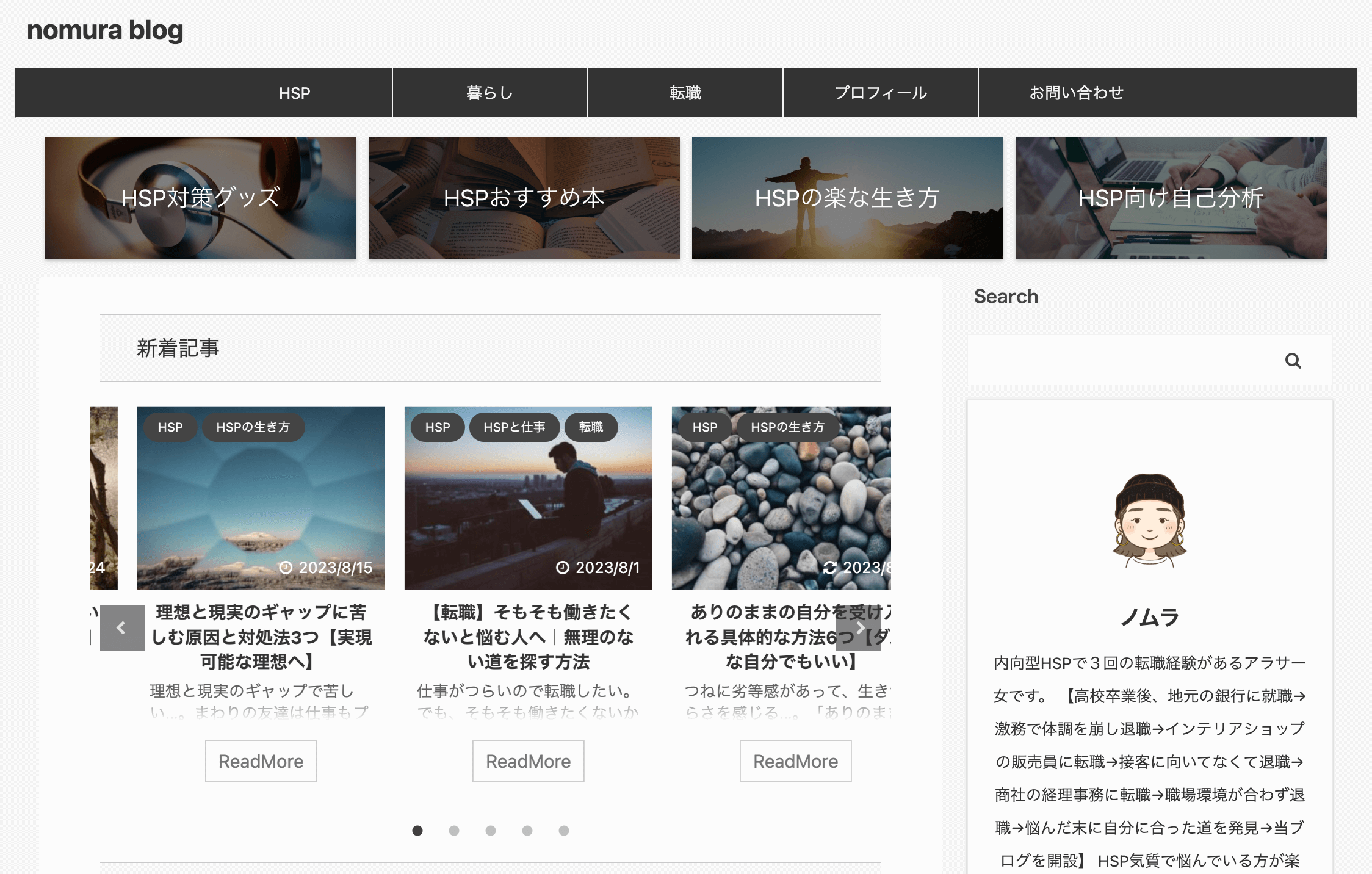The width and height of the screenshot is (1372, 874).
Task: Open the 転職 menu item
Action: (685, 93)
